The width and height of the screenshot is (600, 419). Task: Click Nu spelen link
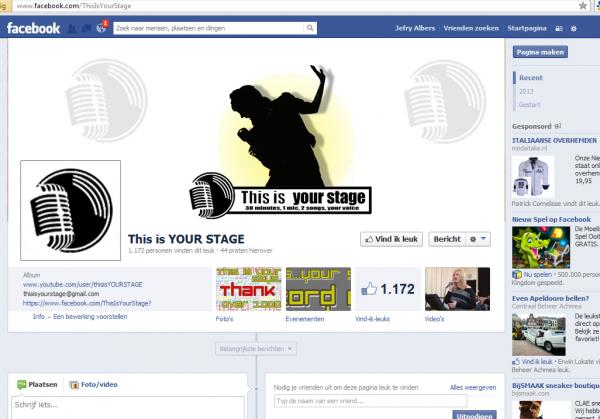coord(538,275)
